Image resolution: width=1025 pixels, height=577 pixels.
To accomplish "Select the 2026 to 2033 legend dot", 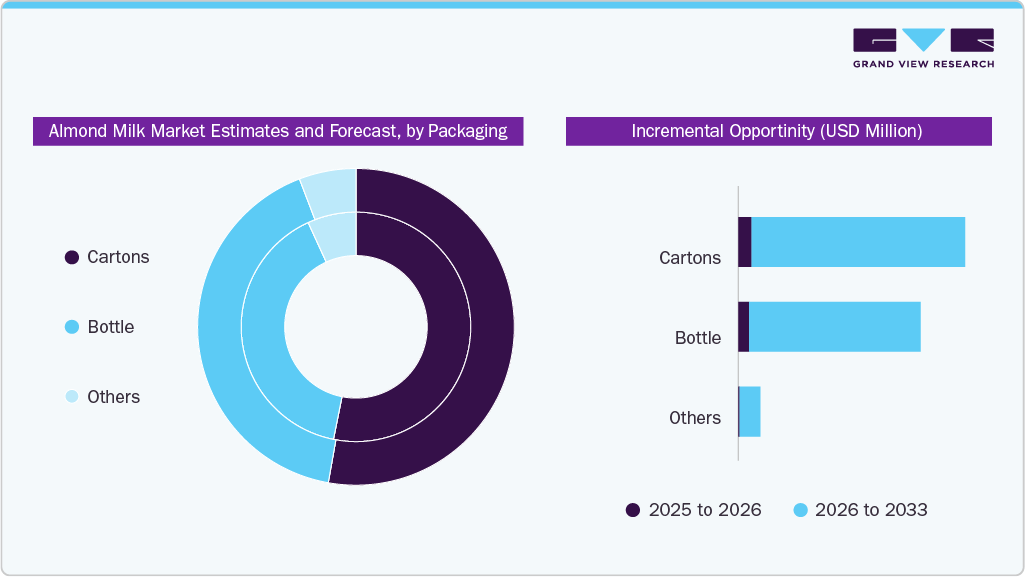I will (x=800, y=510).
